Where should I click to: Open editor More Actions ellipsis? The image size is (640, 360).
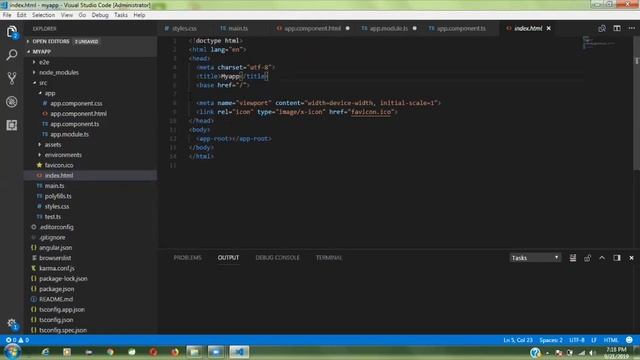pos(631,29)
